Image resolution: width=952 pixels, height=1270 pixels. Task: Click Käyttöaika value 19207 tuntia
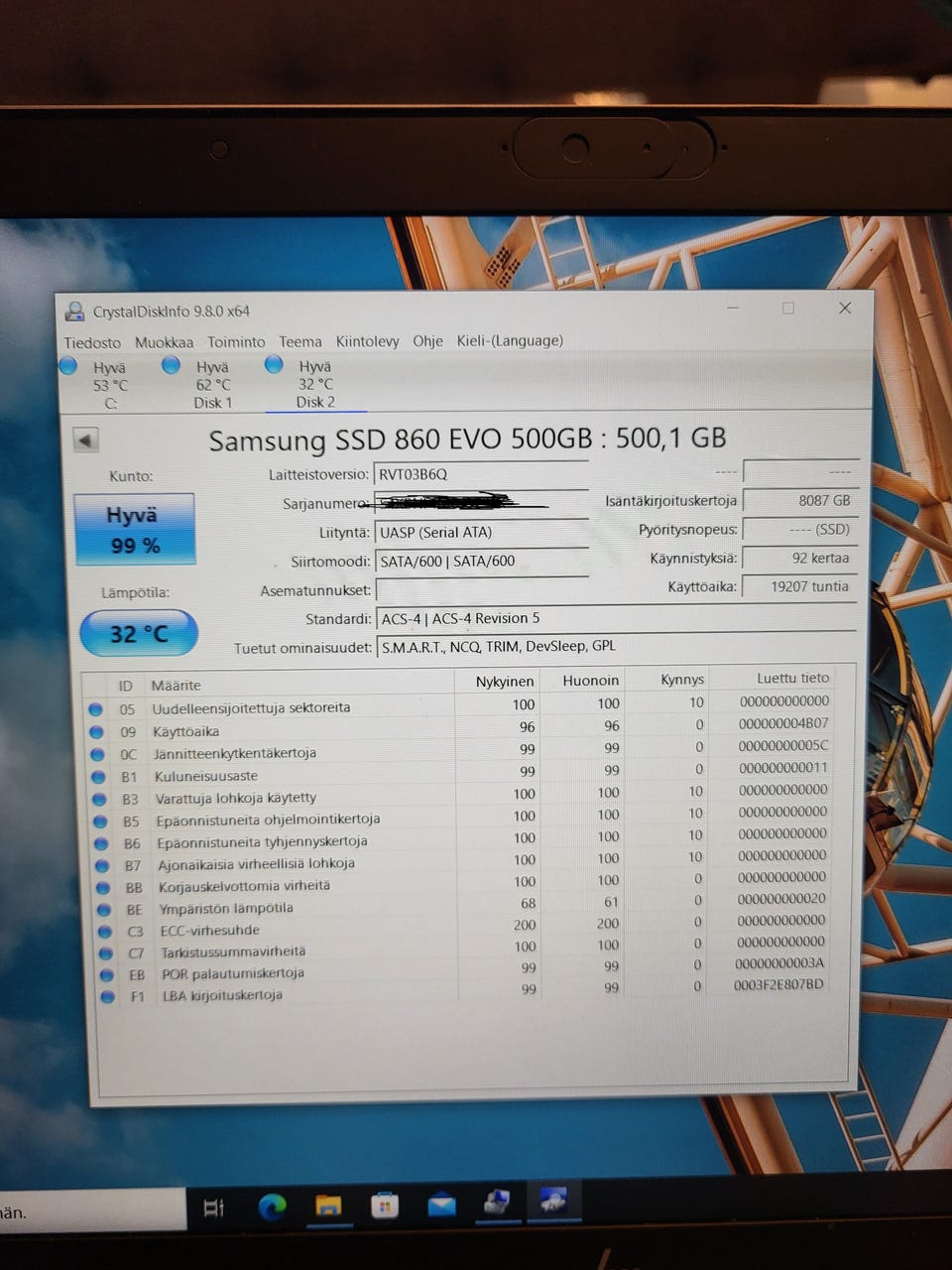tap(799, 586)
